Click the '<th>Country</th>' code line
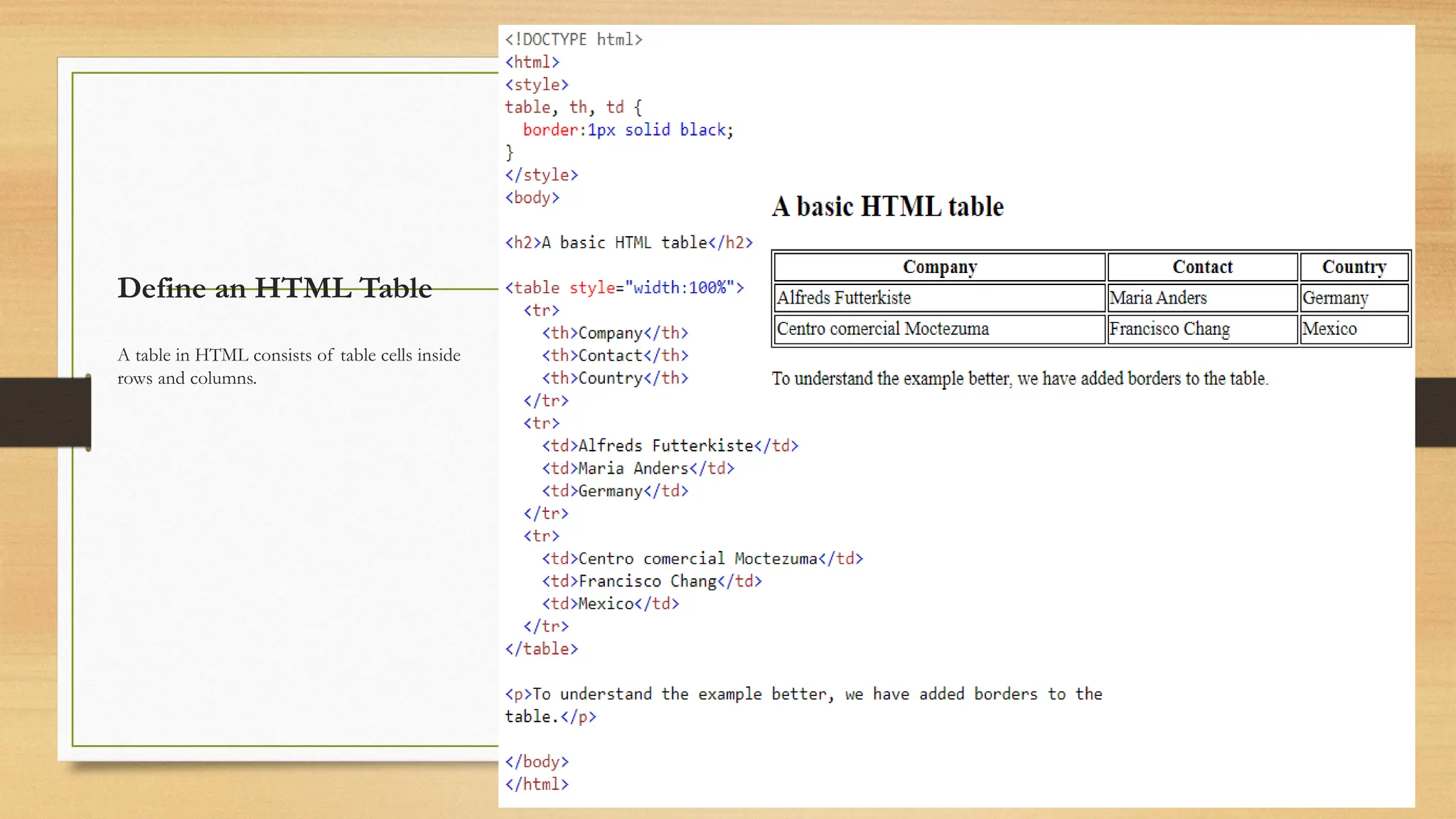The image size is (1456, 819). click(x=615, y=378)
